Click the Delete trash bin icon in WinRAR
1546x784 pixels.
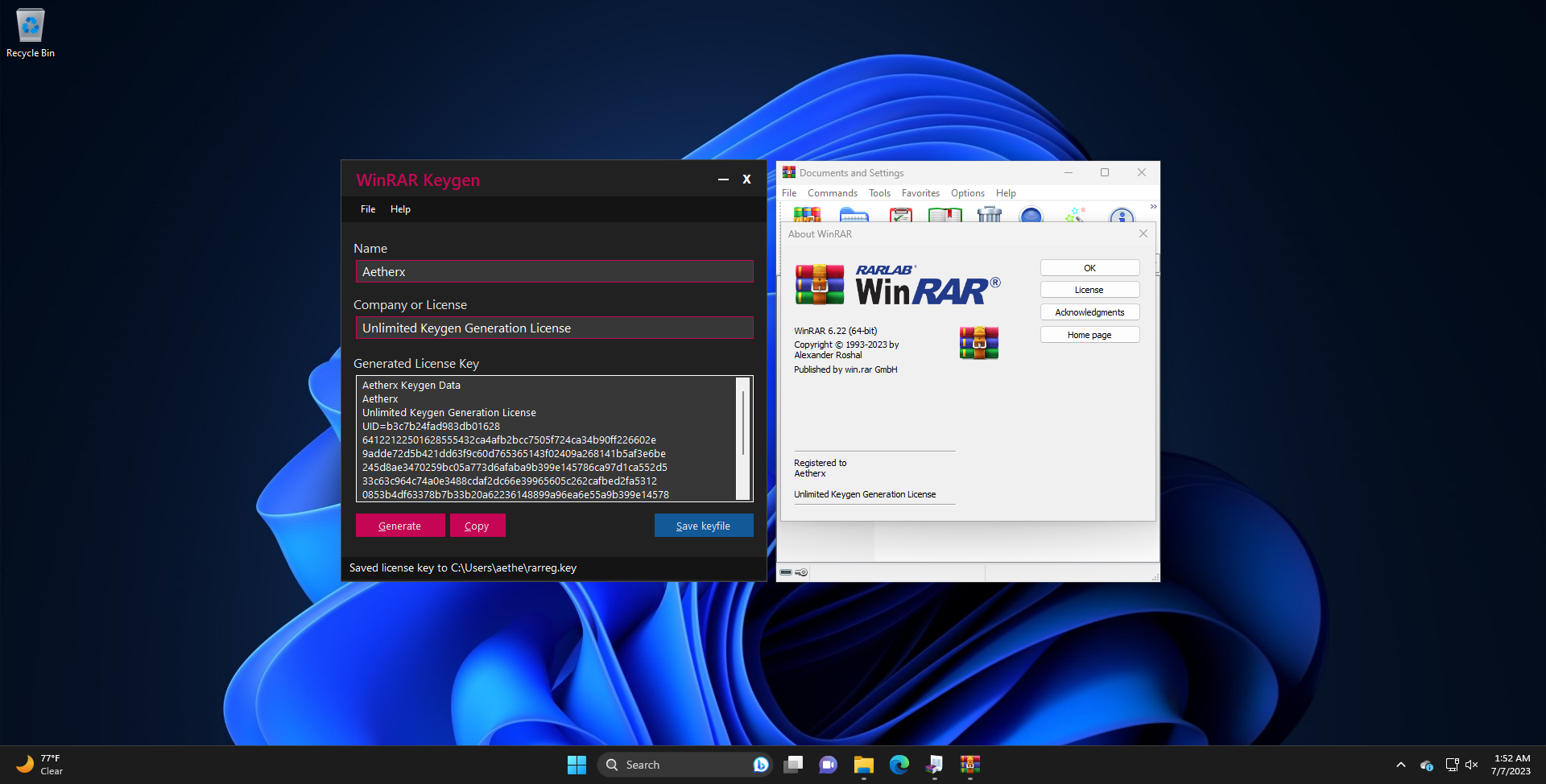pyautogui.click(x=989, y=214)
